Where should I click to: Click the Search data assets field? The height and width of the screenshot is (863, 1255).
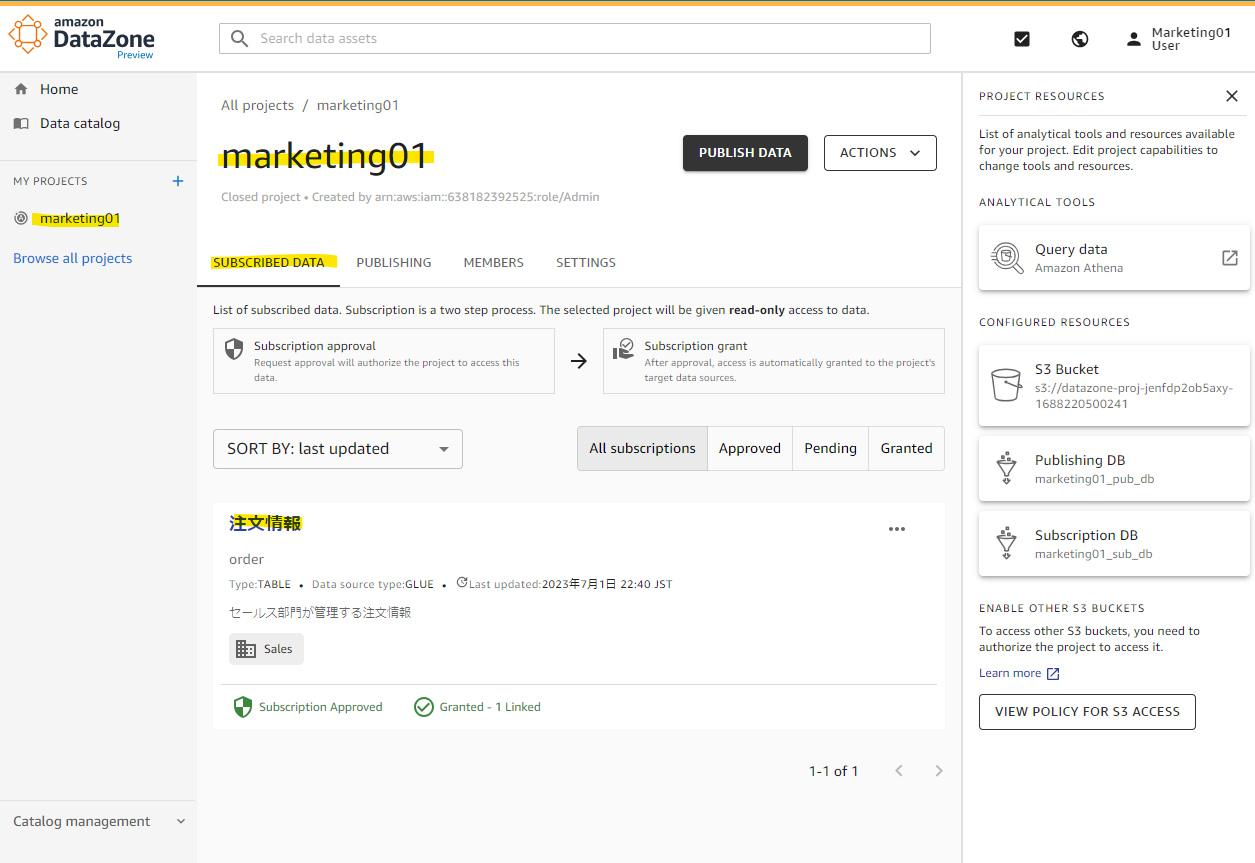point(575,38)
